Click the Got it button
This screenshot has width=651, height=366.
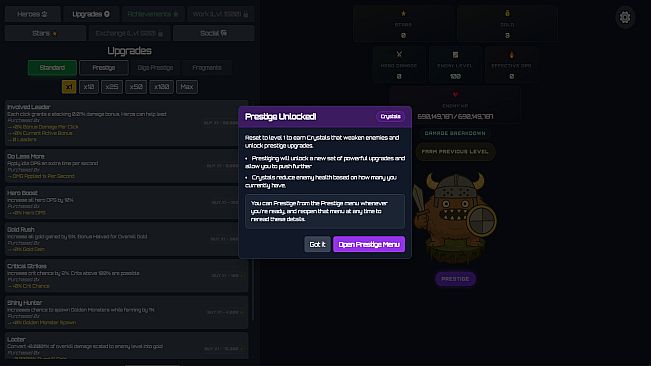tap(317, 244)
